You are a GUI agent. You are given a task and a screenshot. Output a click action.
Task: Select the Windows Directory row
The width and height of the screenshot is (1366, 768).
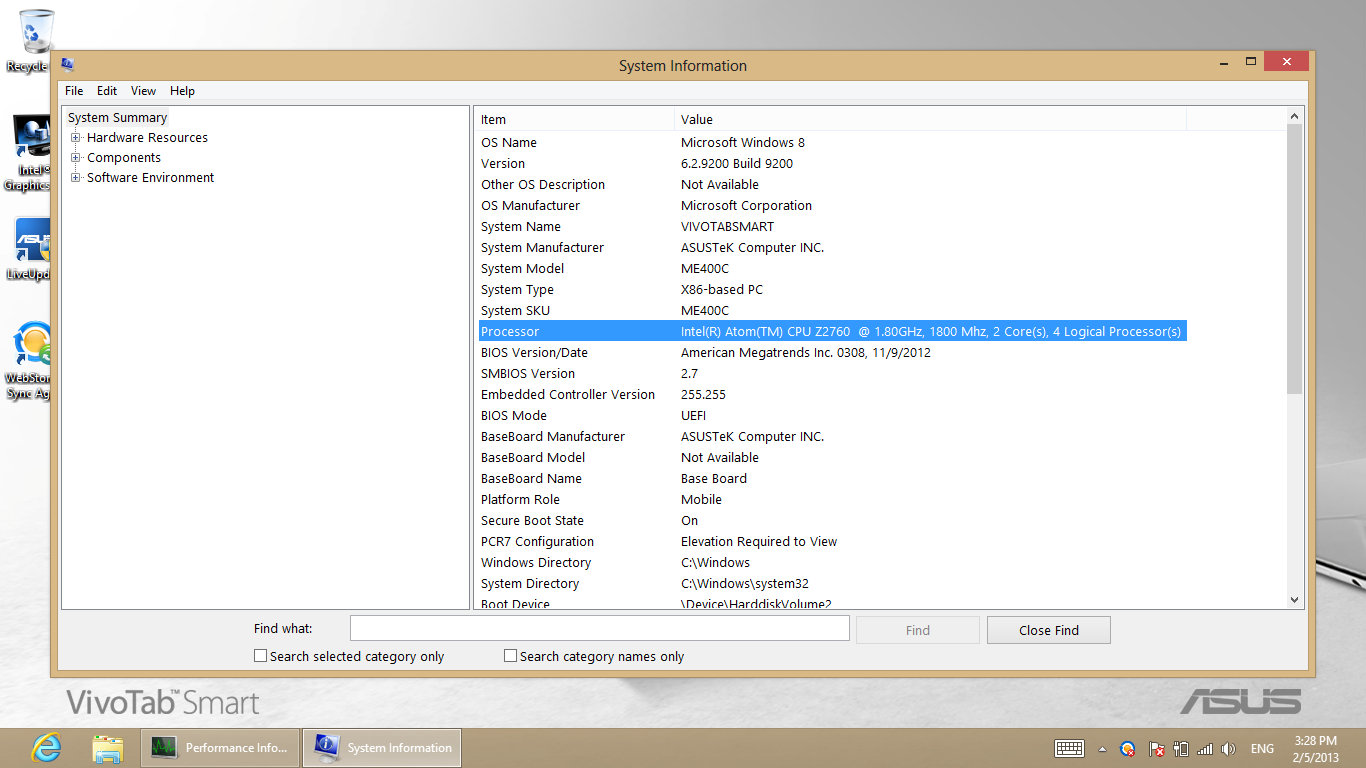tap(832, 562)
